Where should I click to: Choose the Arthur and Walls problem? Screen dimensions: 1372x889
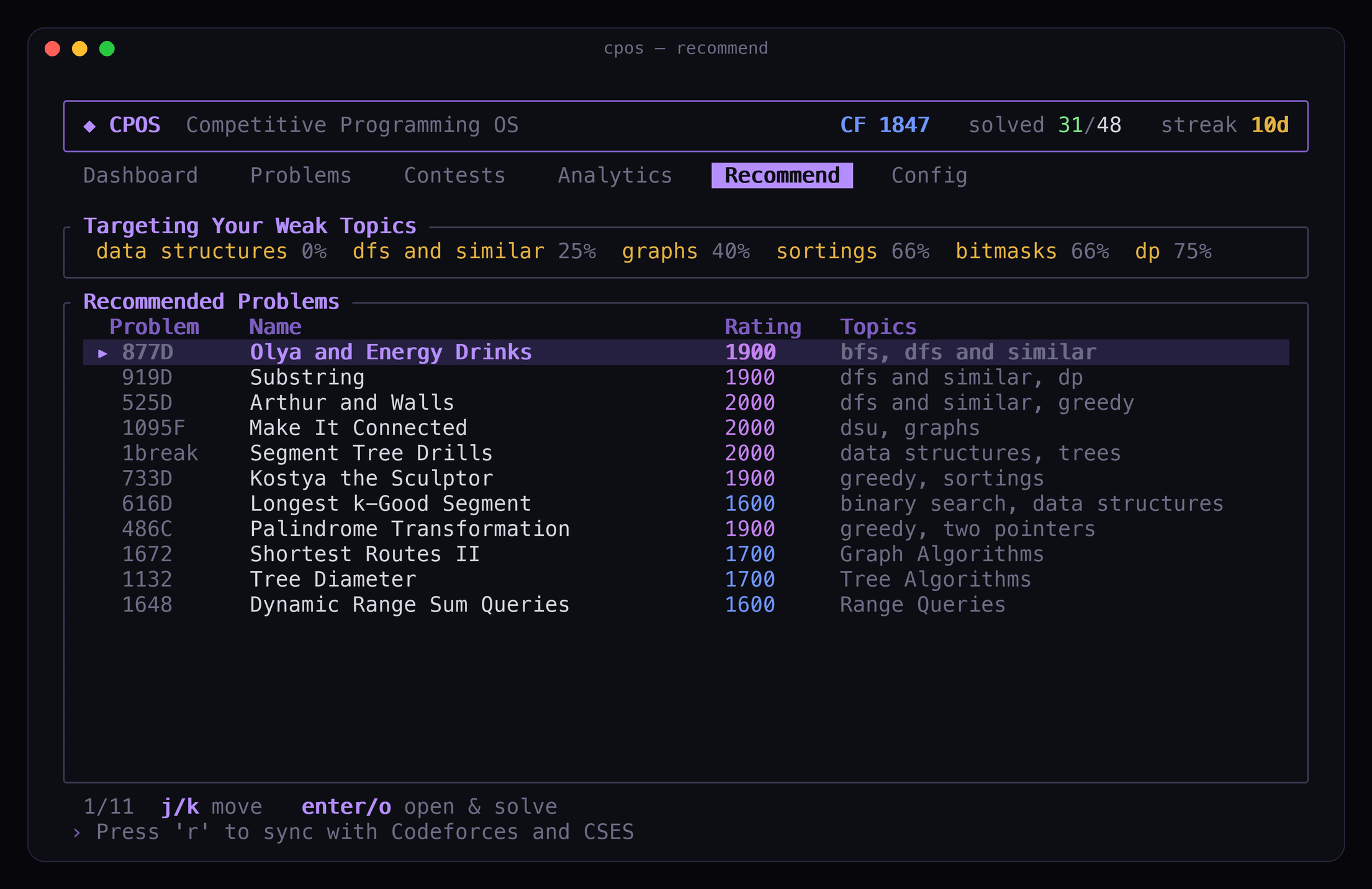686,403
